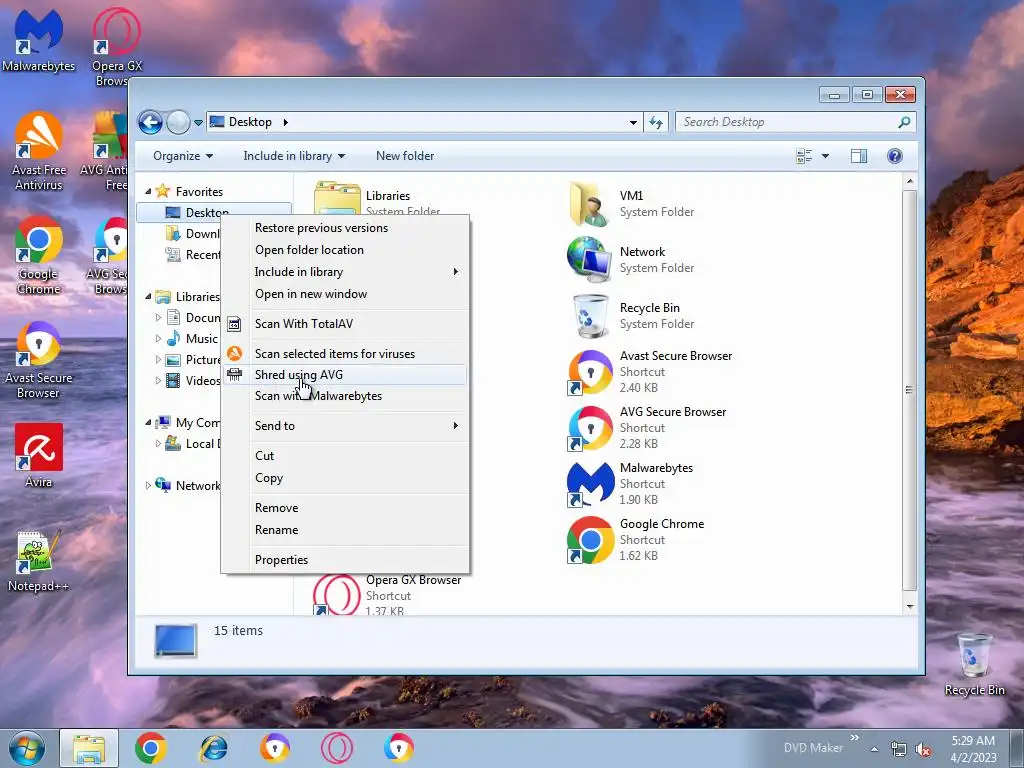Launch Opera GX from the taskbar
1024x768 pixels.
pos(337,748)
